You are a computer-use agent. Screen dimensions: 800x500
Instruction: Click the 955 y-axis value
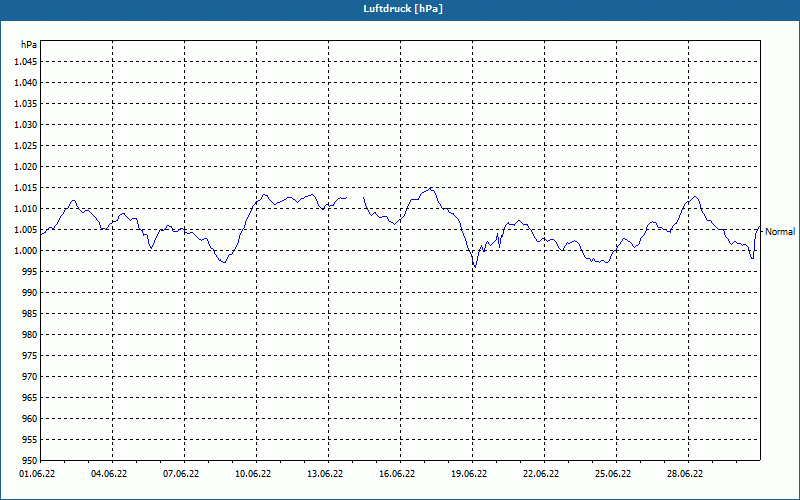tap(30, 440)
